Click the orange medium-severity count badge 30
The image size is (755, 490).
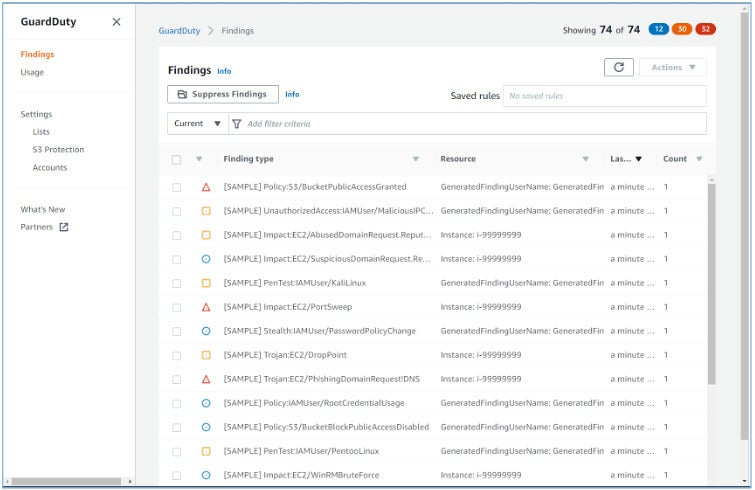682,29
